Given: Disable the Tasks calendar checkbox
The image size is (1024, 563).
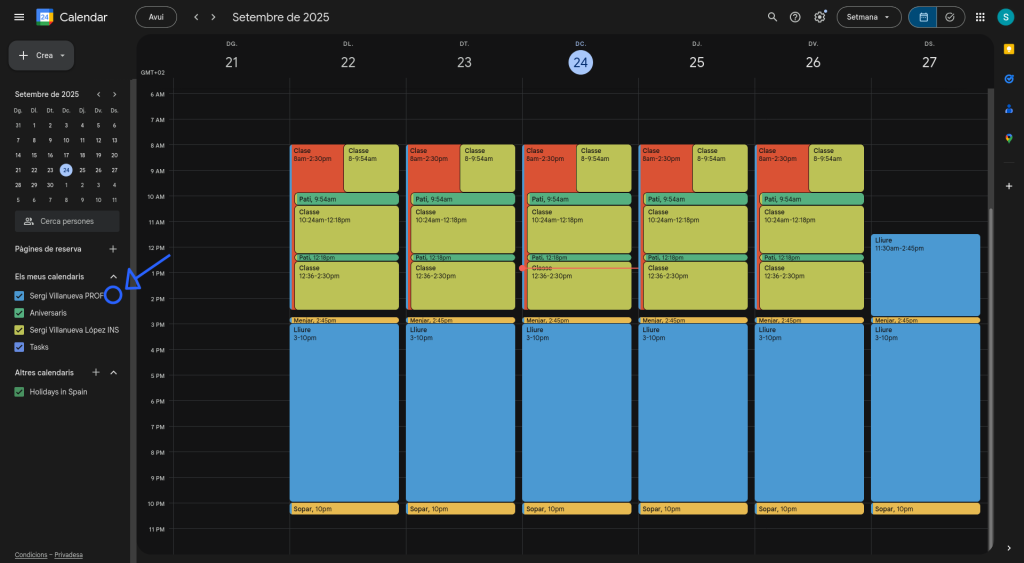Looking at the screenshot, I should [x=20, y=347].
